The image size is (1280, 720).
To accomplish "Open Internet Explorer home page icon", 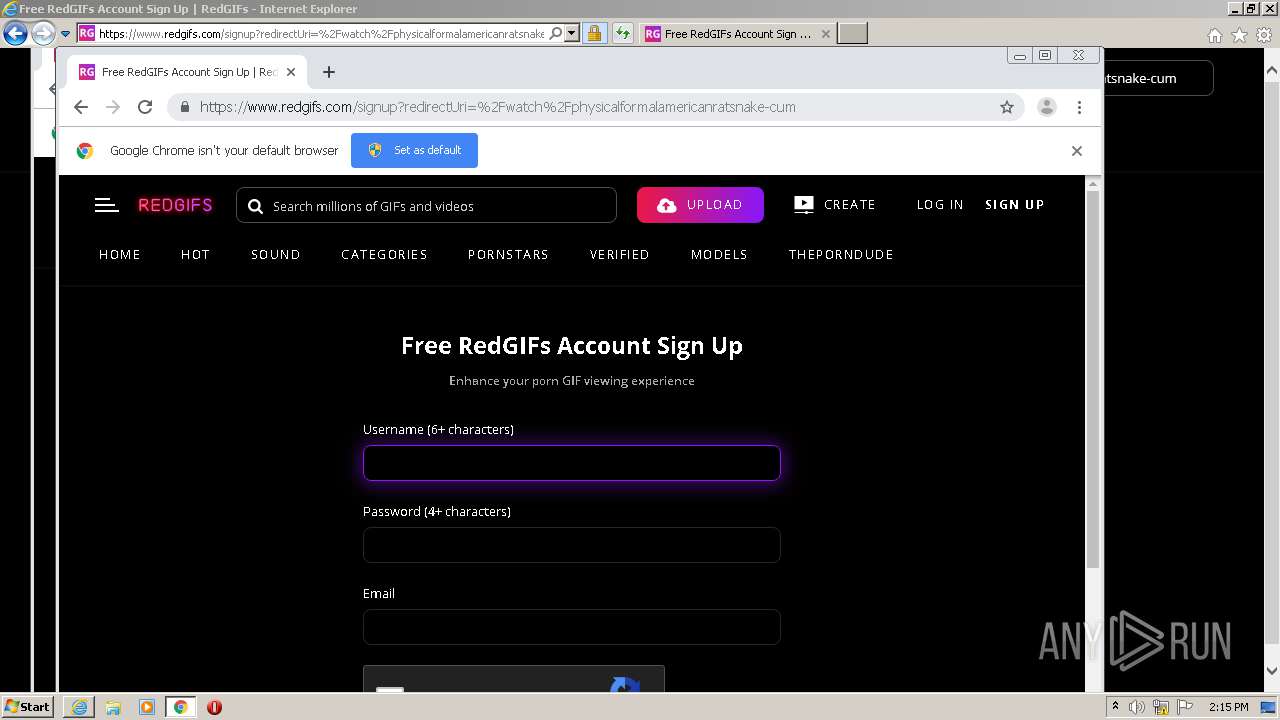I will click(1215, 35).
